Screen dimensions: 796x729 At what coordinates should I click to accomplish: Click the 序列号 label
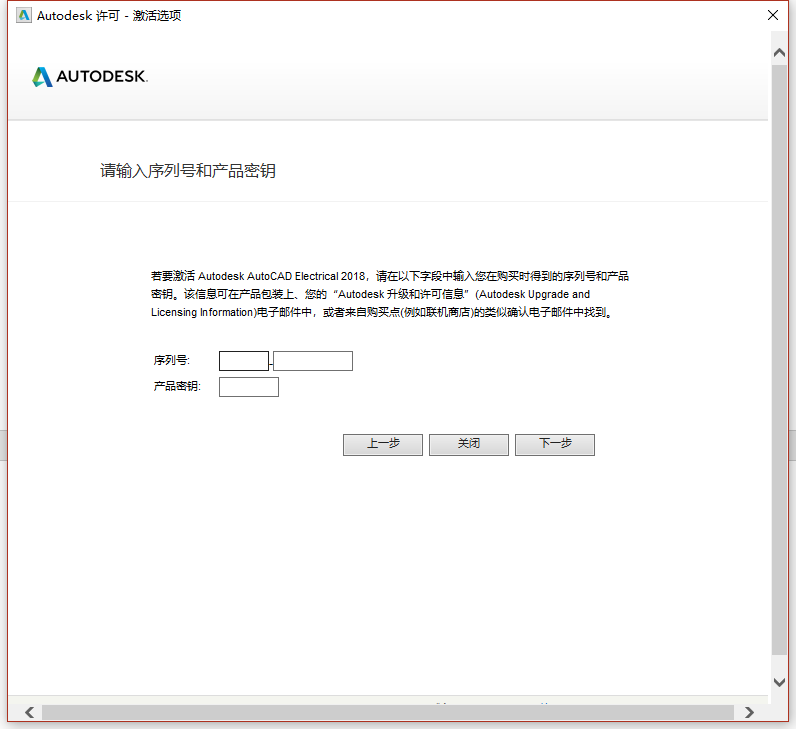point(172,360)
